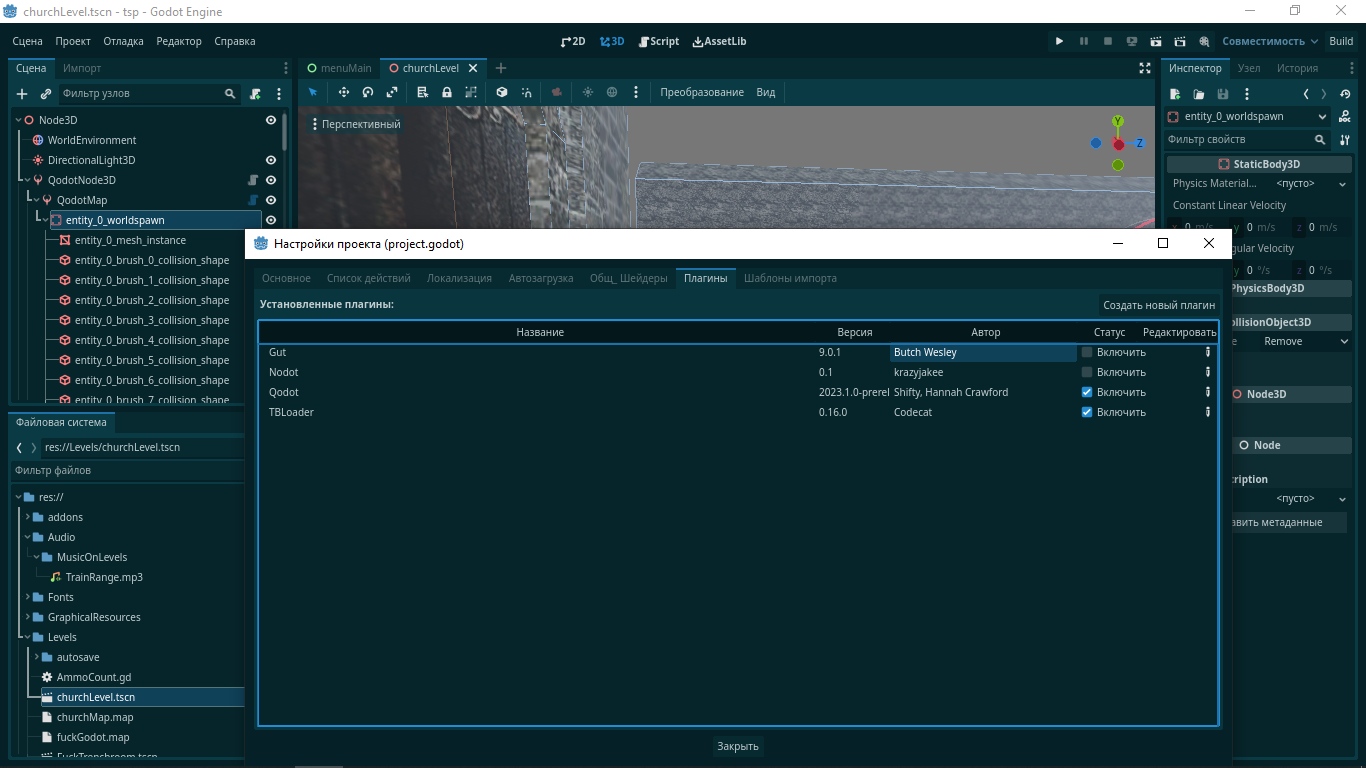Image resolution: width=1366 pixels, height=768 pixels.
Task: Open the AssetLib workspace
Action: (719, 41)
